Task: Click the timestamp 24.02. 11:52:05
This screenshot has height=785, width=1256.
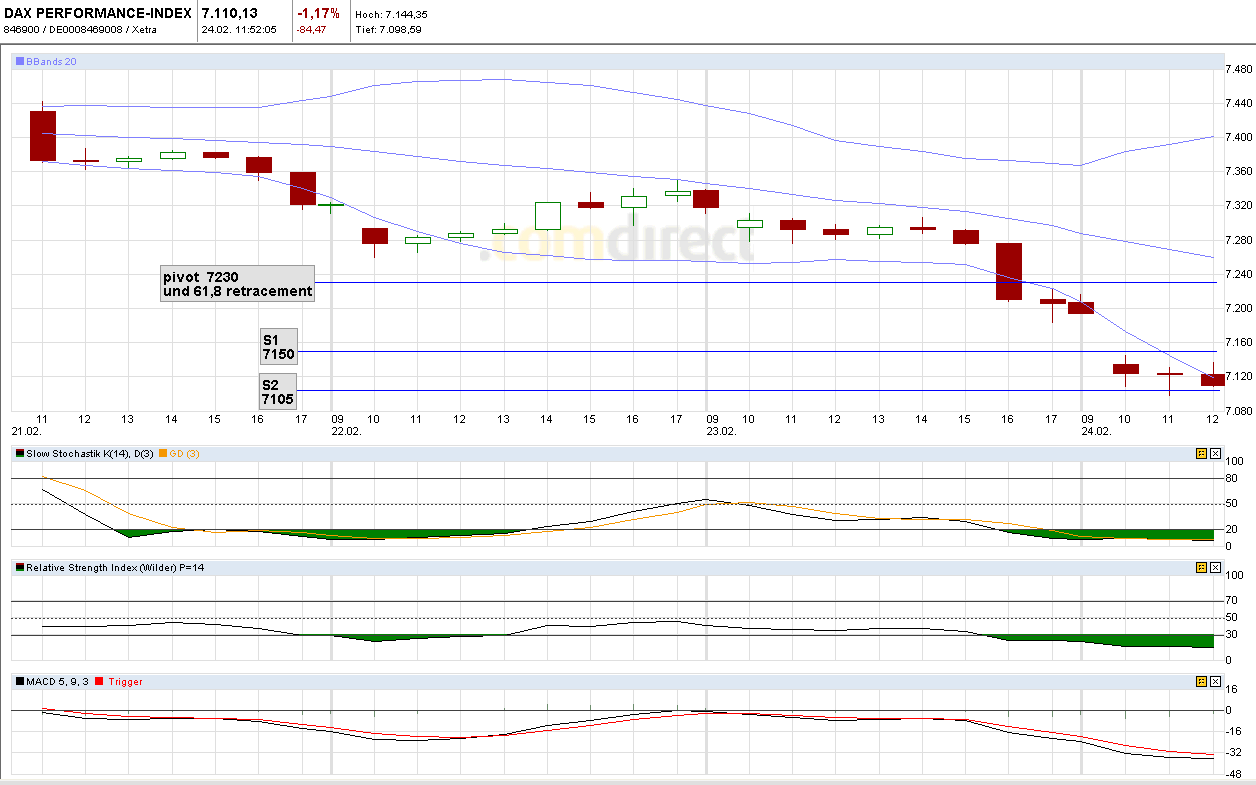Action: pos(239,29)
